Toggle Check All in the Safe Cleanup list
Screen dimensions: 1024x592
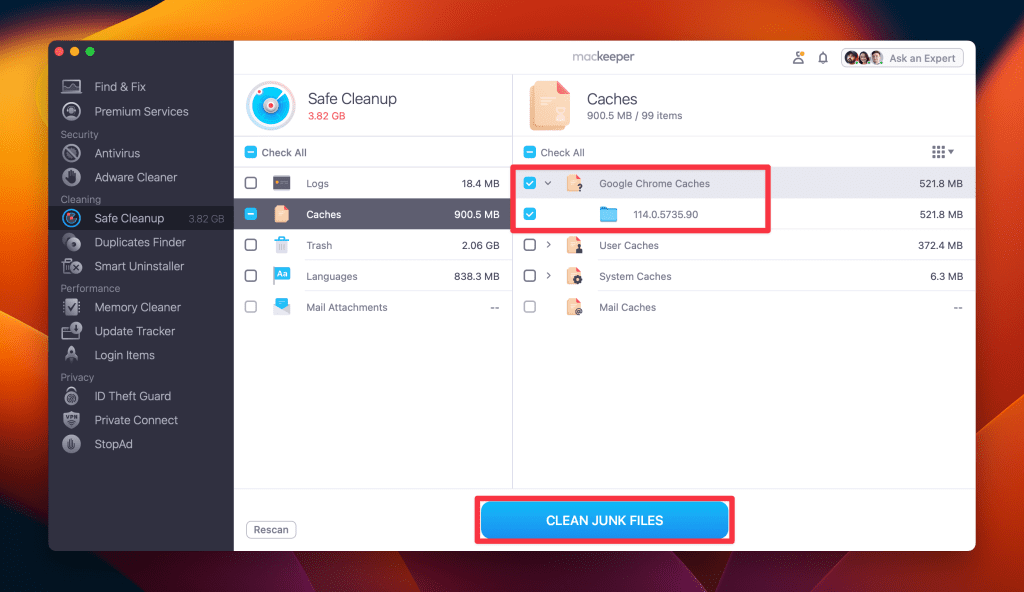pyautogui.click(x=250, y=152)
